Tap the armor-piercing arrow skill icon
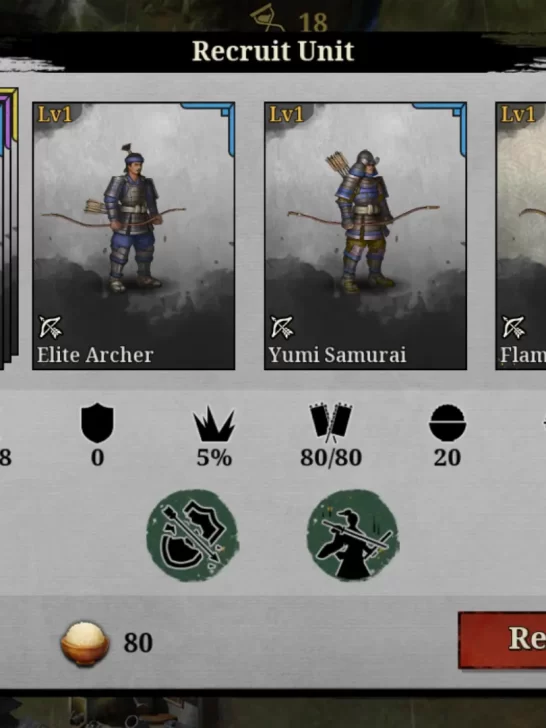Image resolution: width=546 pixels, height=728 pixels. point(193,535)
